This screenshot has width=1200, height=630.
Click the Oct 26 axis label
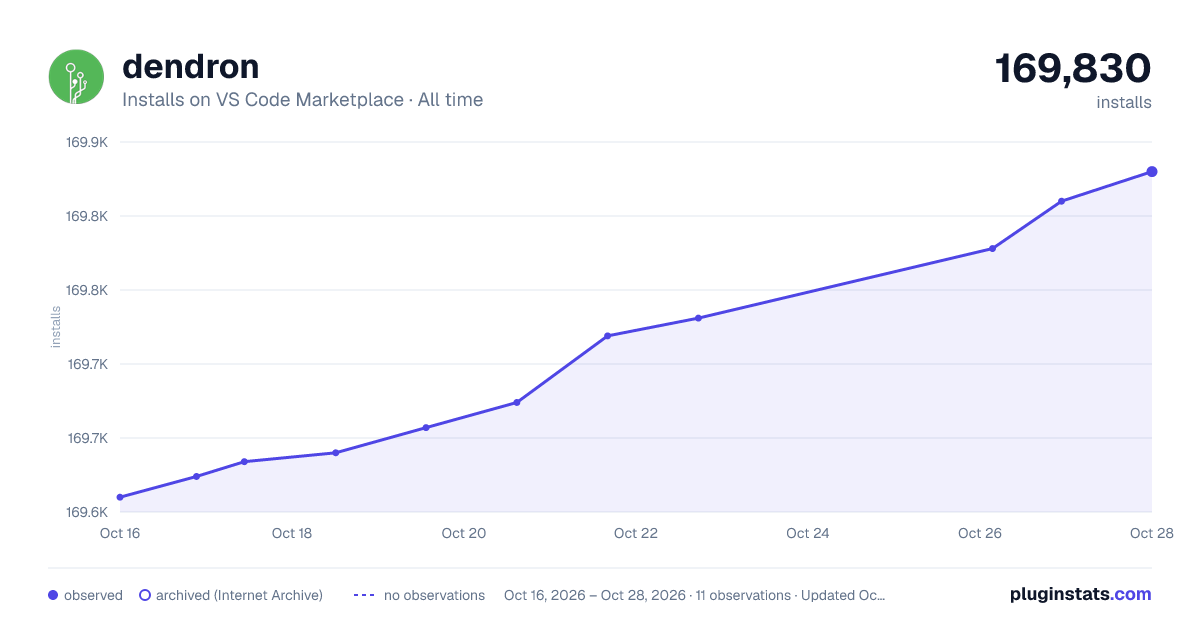pyautogui.click(x=980, y=533)
